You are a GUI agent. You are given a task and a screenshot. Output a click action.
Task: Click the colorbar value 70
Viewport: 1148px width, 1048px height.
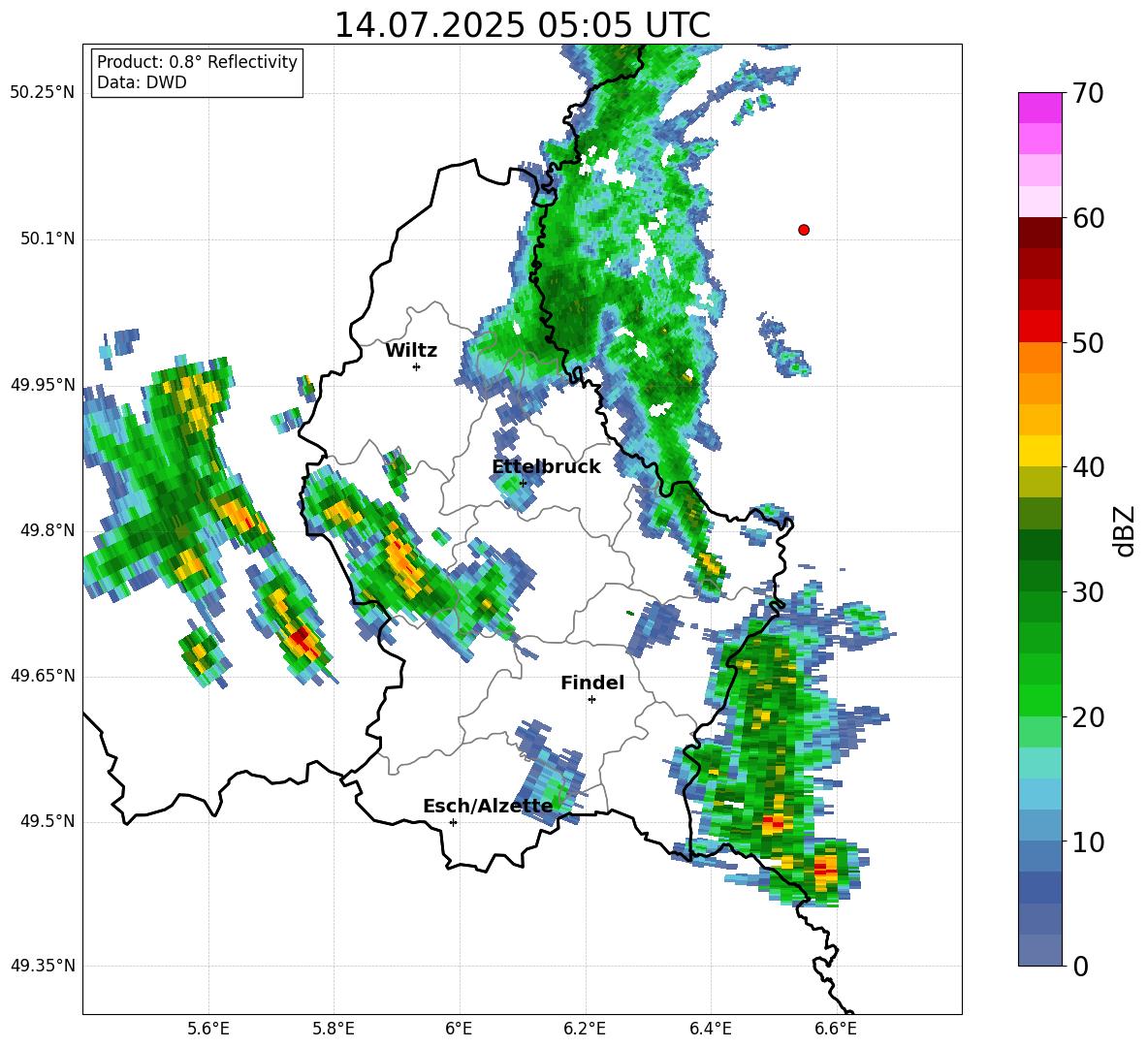tap(1089, 94)
